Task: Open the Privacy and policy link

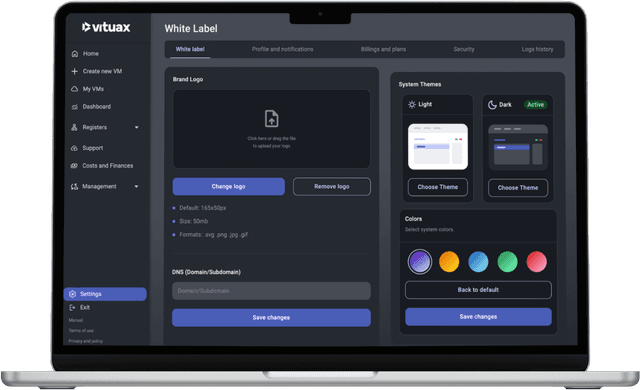Action: 86,341
